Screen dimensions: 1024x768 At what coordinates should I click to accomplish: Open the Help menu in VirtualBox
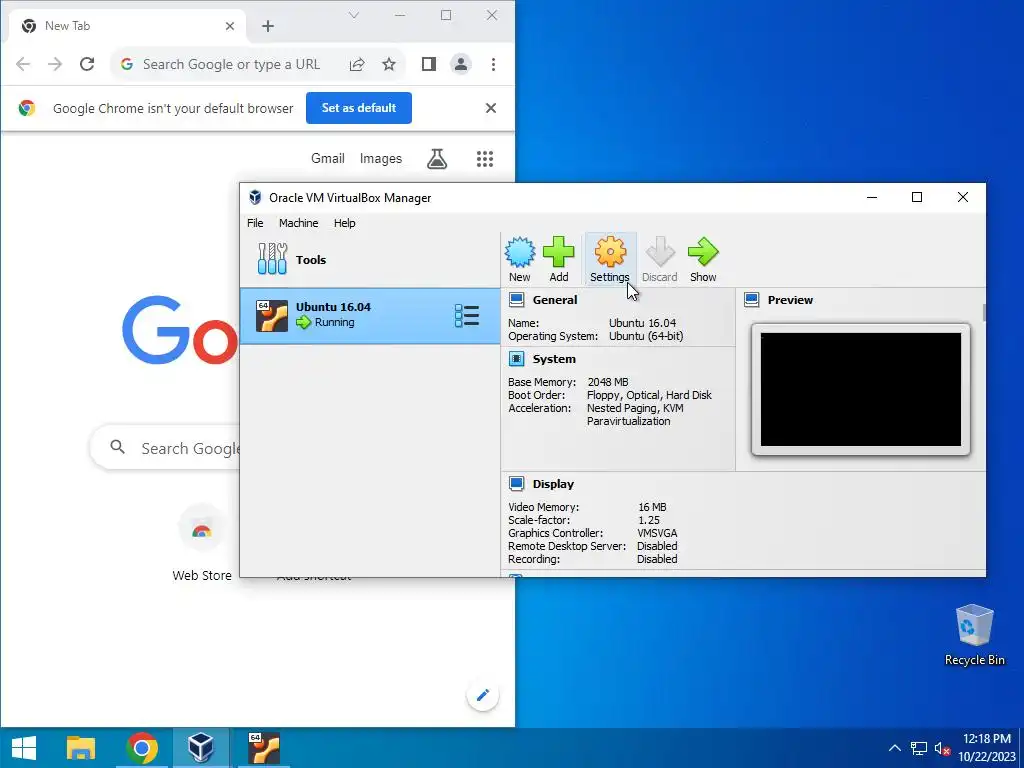(x=344, y=223)
